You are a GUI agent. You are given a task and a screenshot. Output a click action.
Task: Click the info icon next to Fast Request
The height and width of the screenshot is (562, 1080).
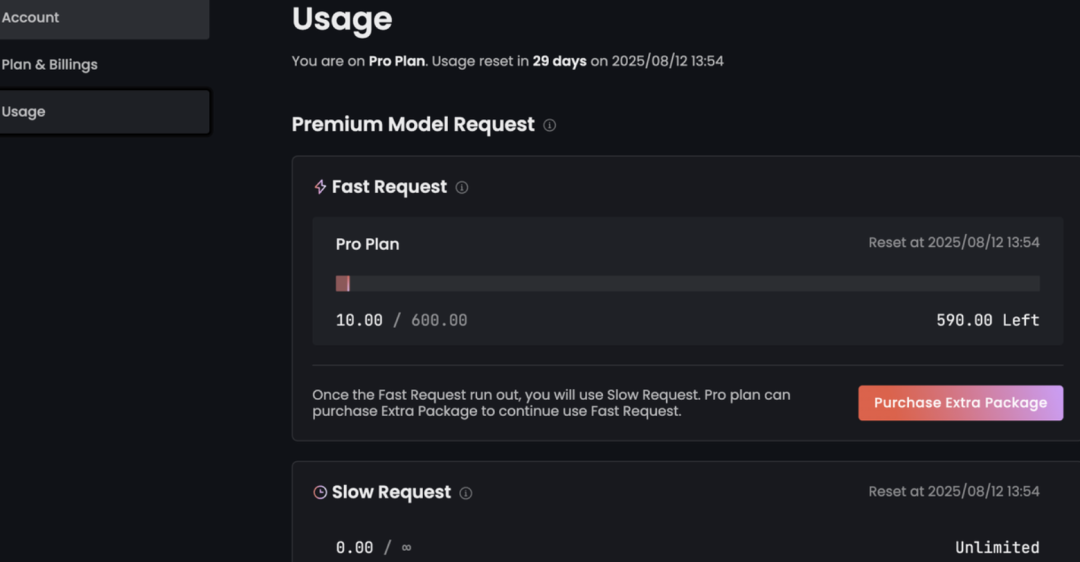click(x=462, y=187)
